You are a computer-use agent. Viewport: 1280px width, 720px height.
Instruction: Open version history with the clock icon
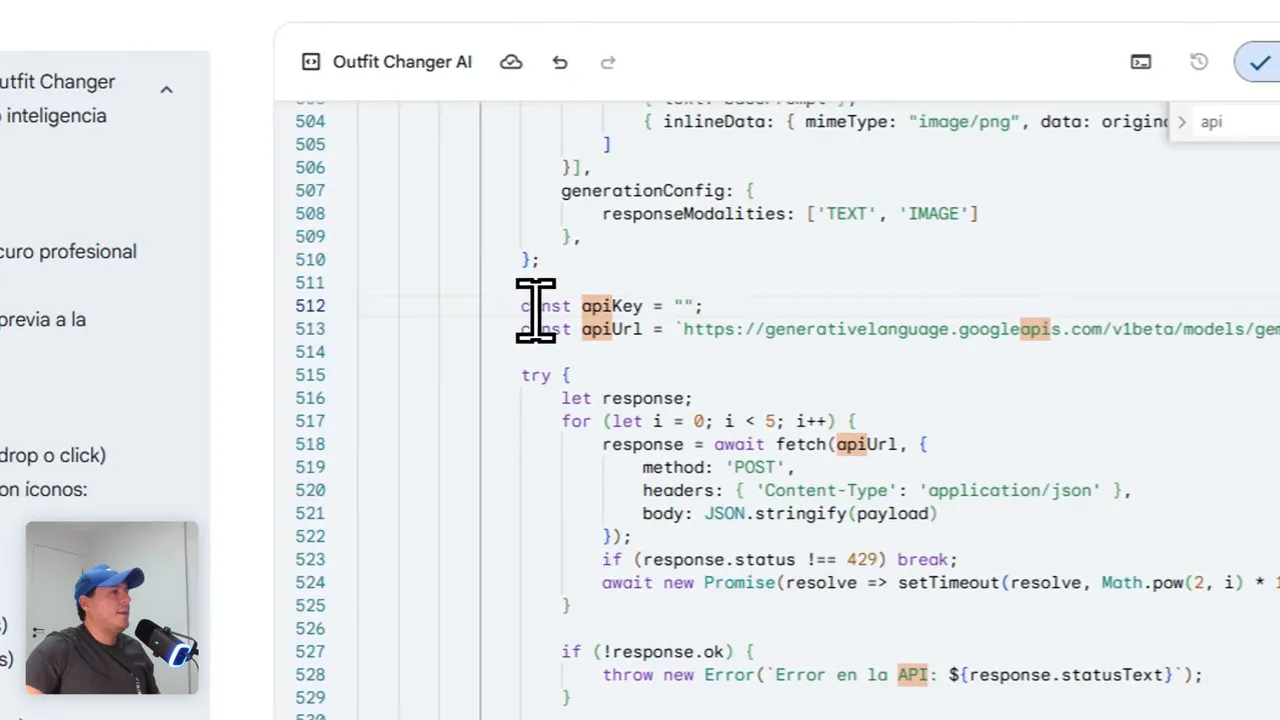coord(1198,62)
